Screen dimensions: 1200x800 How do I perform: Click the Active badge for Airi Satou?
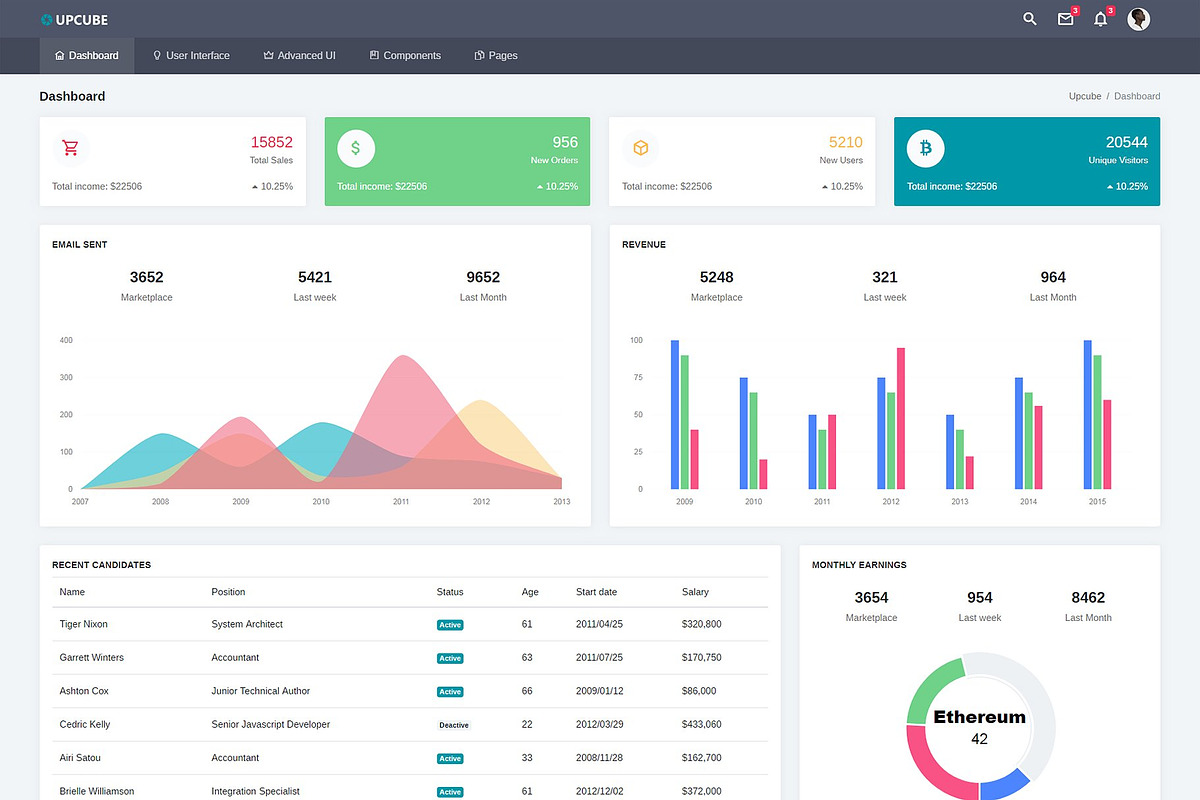450,759
